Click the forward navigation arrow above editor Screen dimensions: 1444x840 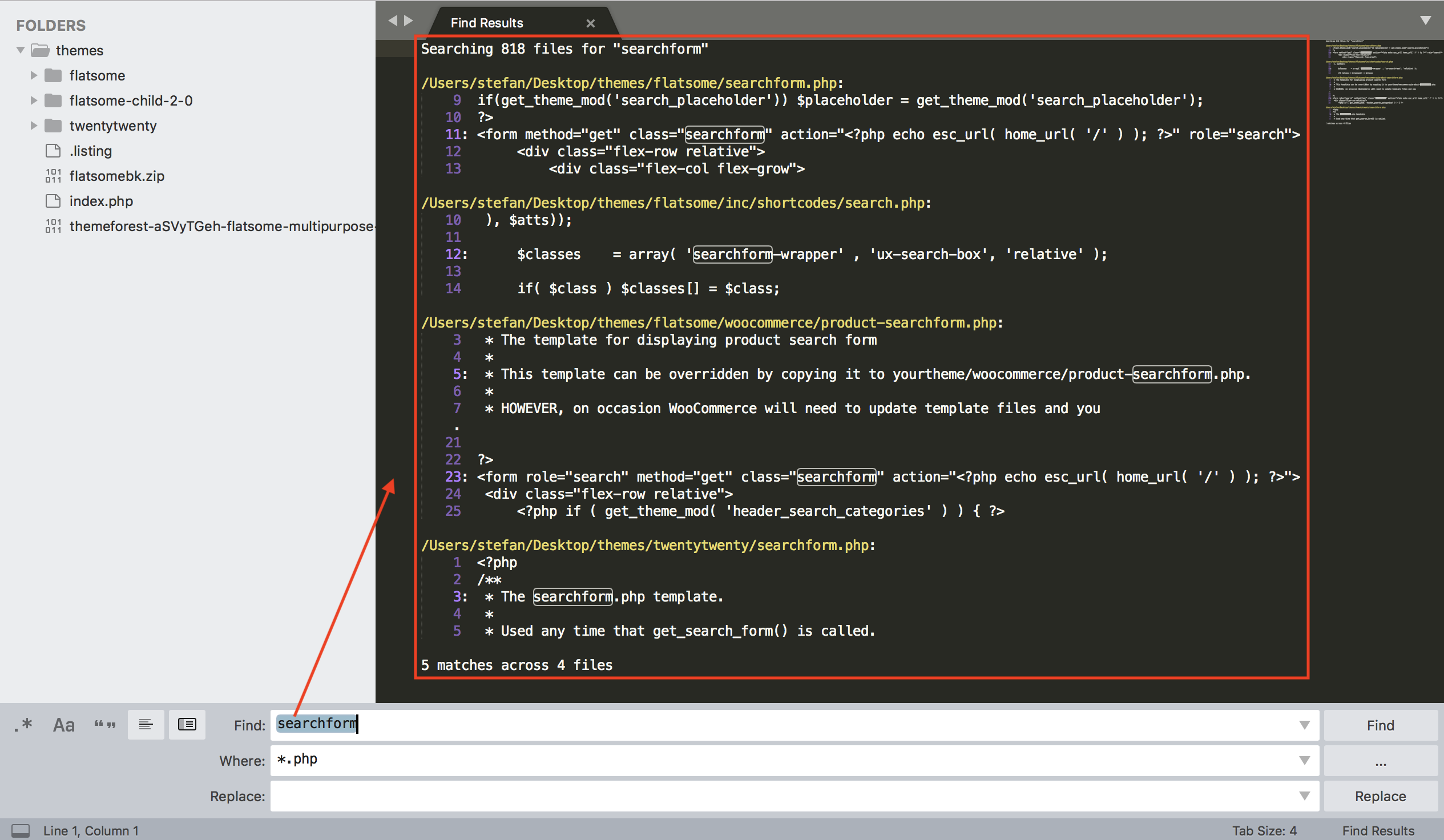(409, 21)
